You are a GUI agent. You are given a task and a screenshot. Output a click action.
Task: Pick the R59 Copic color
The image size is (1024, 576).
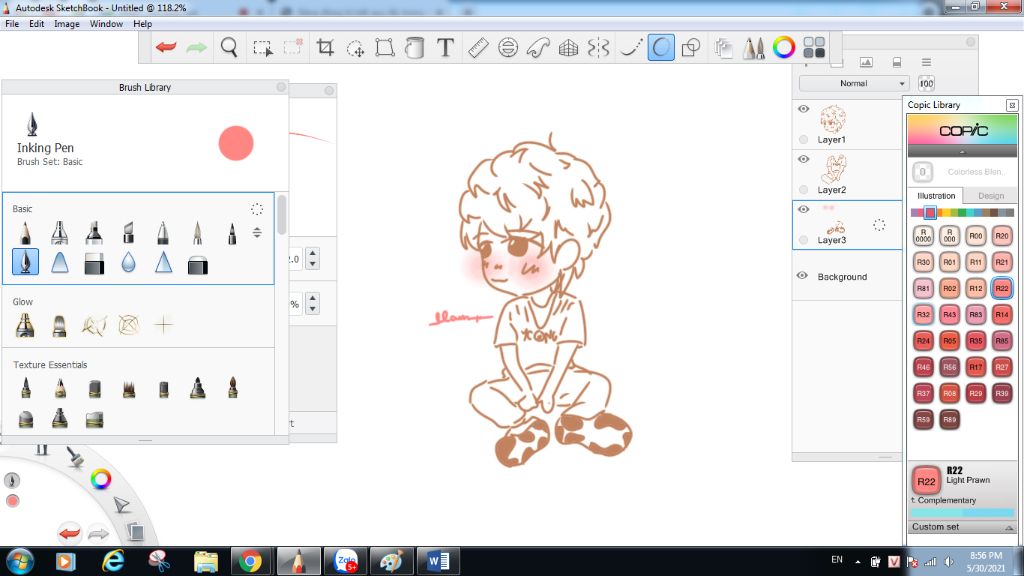pyautogui.click(x=923, y=419)
